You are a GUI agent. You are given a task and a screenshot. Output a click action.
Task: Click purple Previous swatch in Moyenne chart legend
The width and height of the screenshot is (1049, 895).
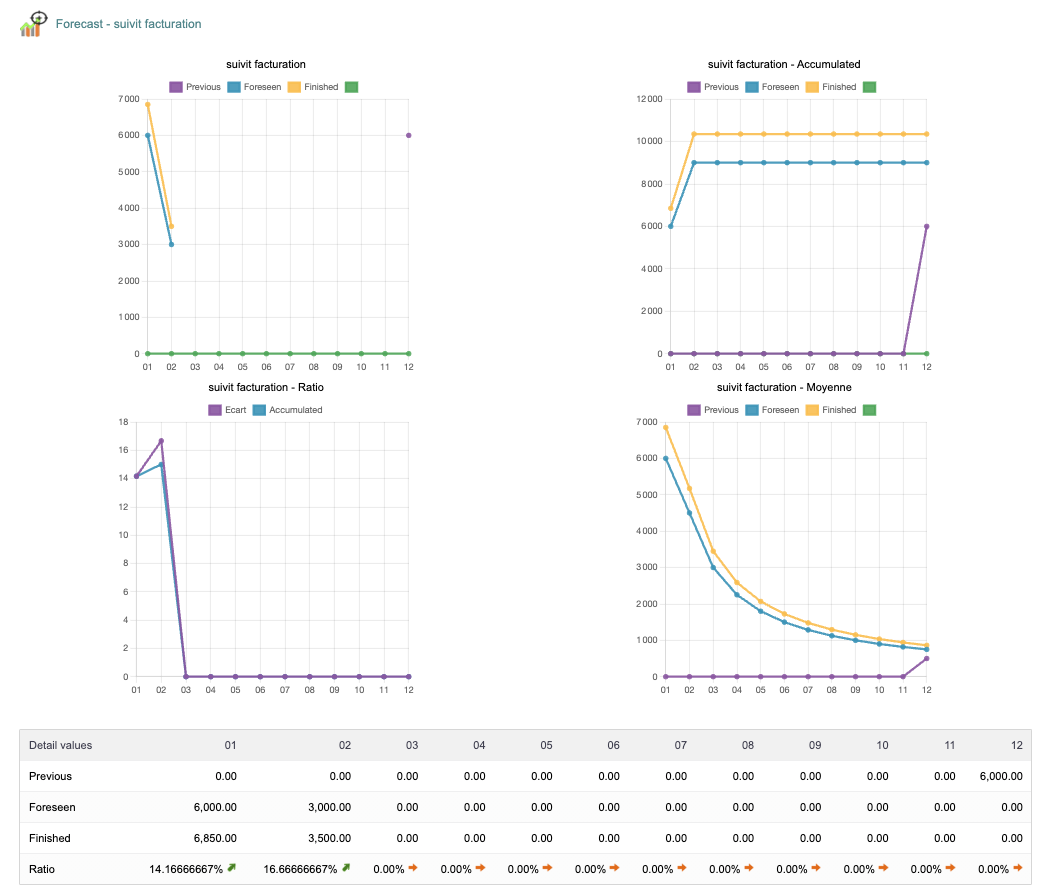click(694, 410)
